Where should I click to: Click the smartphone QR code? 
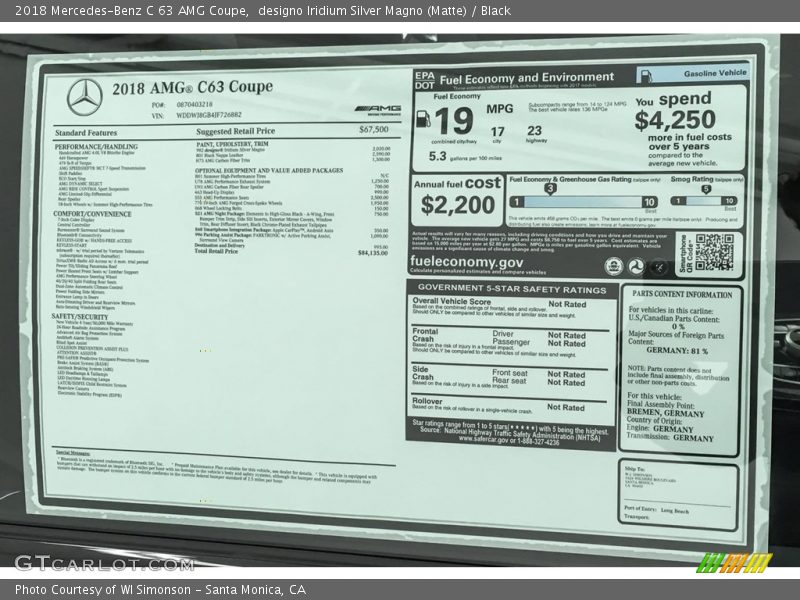(714, 252)
